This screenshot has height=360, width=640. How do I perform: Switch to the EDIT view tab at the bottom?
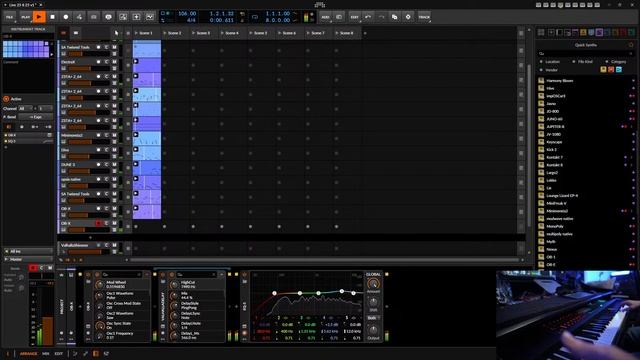(59, 354)
